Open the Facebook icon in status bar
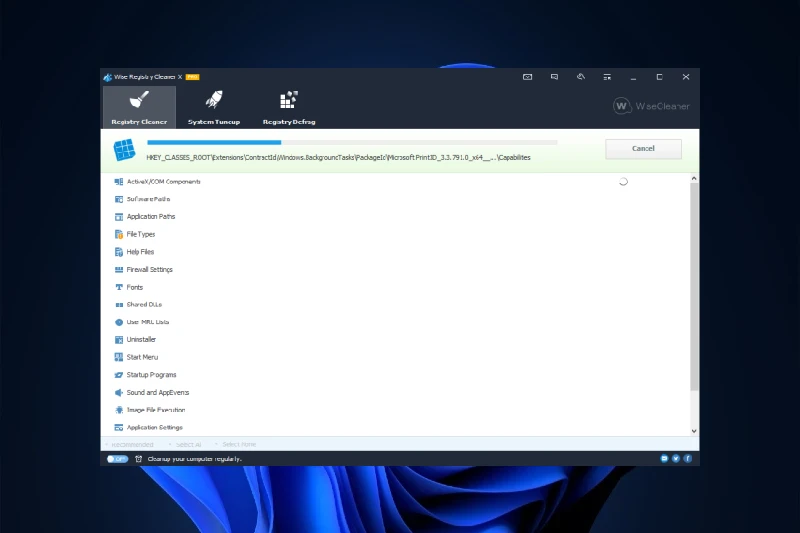Image resolution: width=800 pixels, height=533 pixels. (688, 459)
